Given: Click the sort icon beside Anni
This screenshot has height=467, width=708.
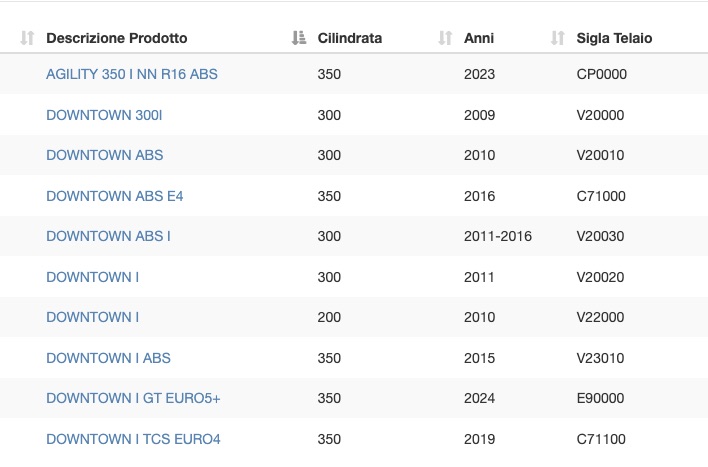Looking at the screenshot, I should tap(445, 38).
